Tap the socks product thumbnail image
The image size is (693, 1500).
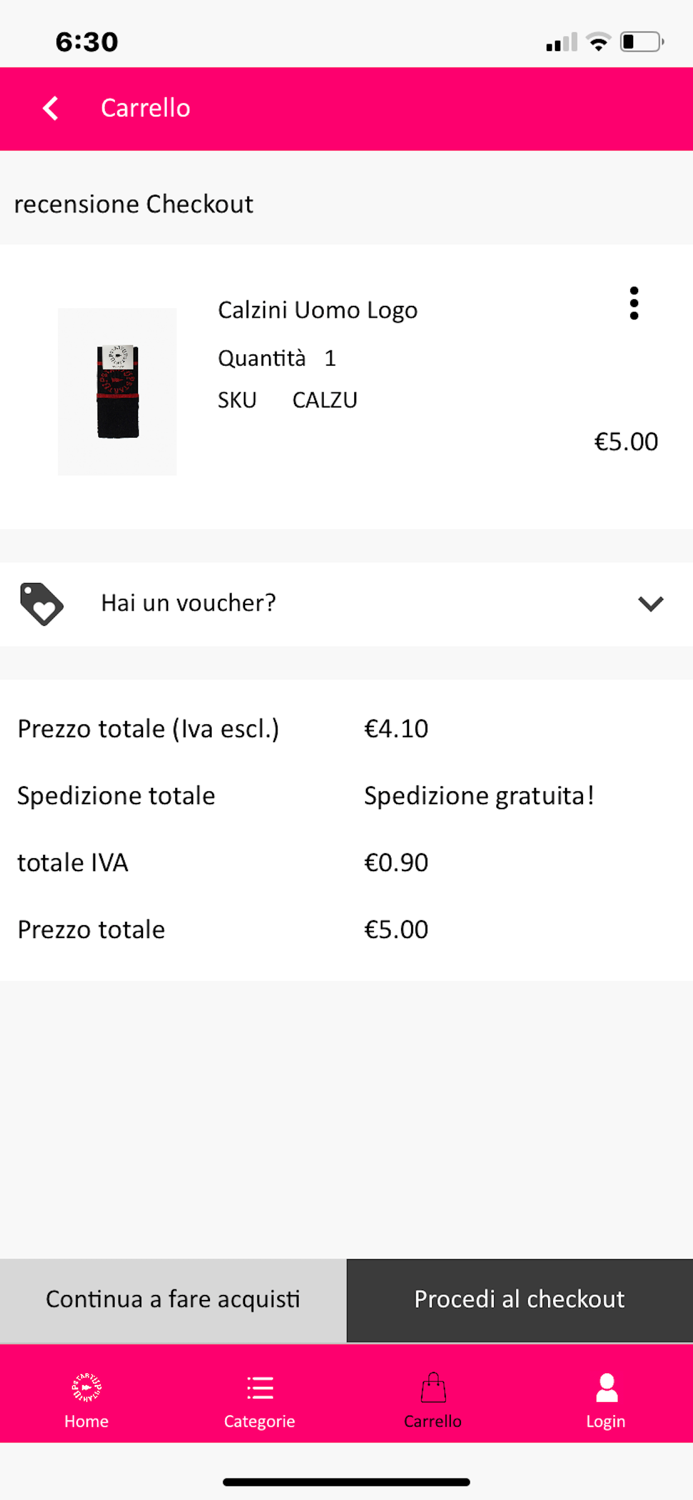pos(117,391)
